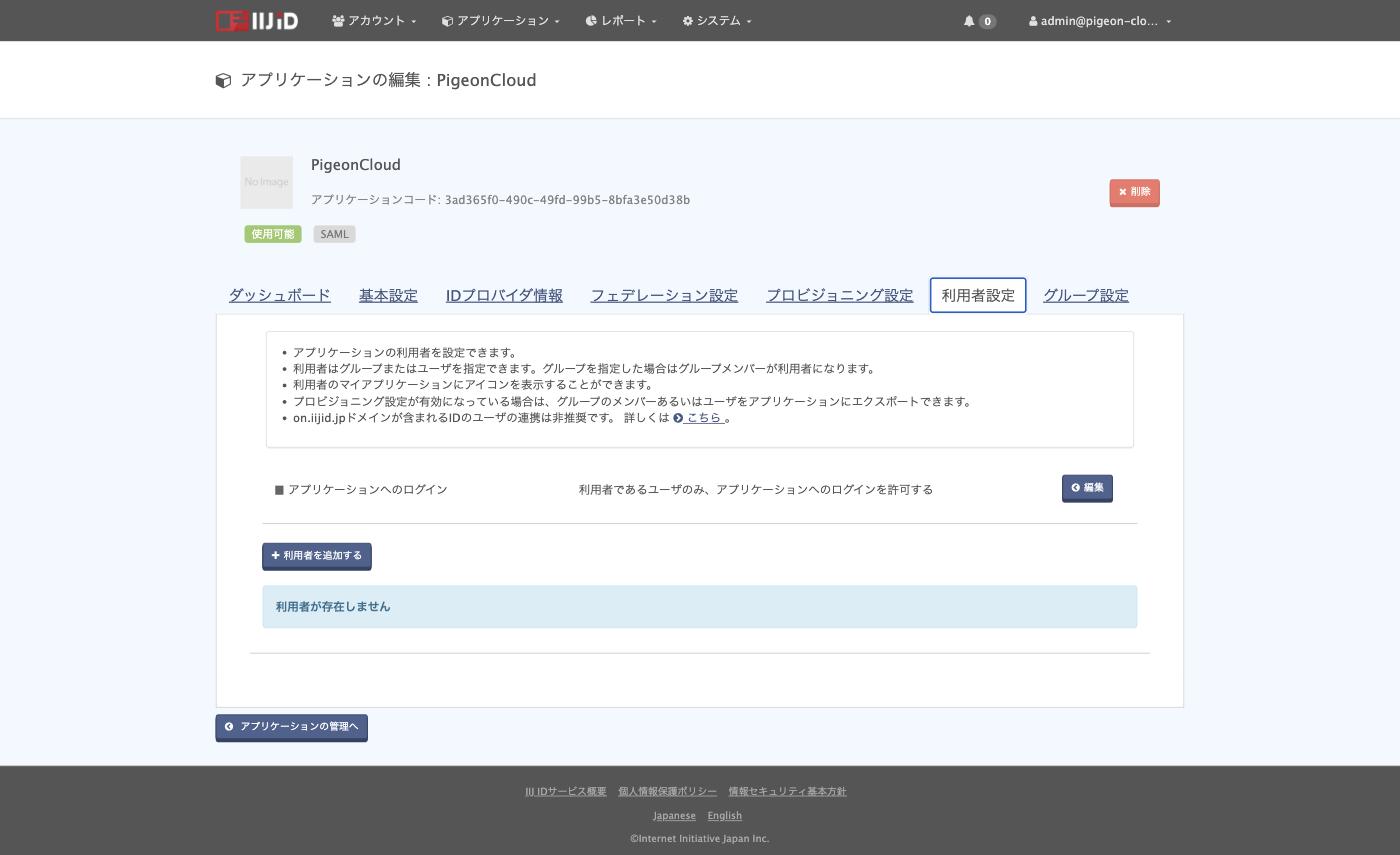Click the 利用者であるユーザのみ login permission text
The height and width of the screenshot is (855, 1400).
point(756,489)
